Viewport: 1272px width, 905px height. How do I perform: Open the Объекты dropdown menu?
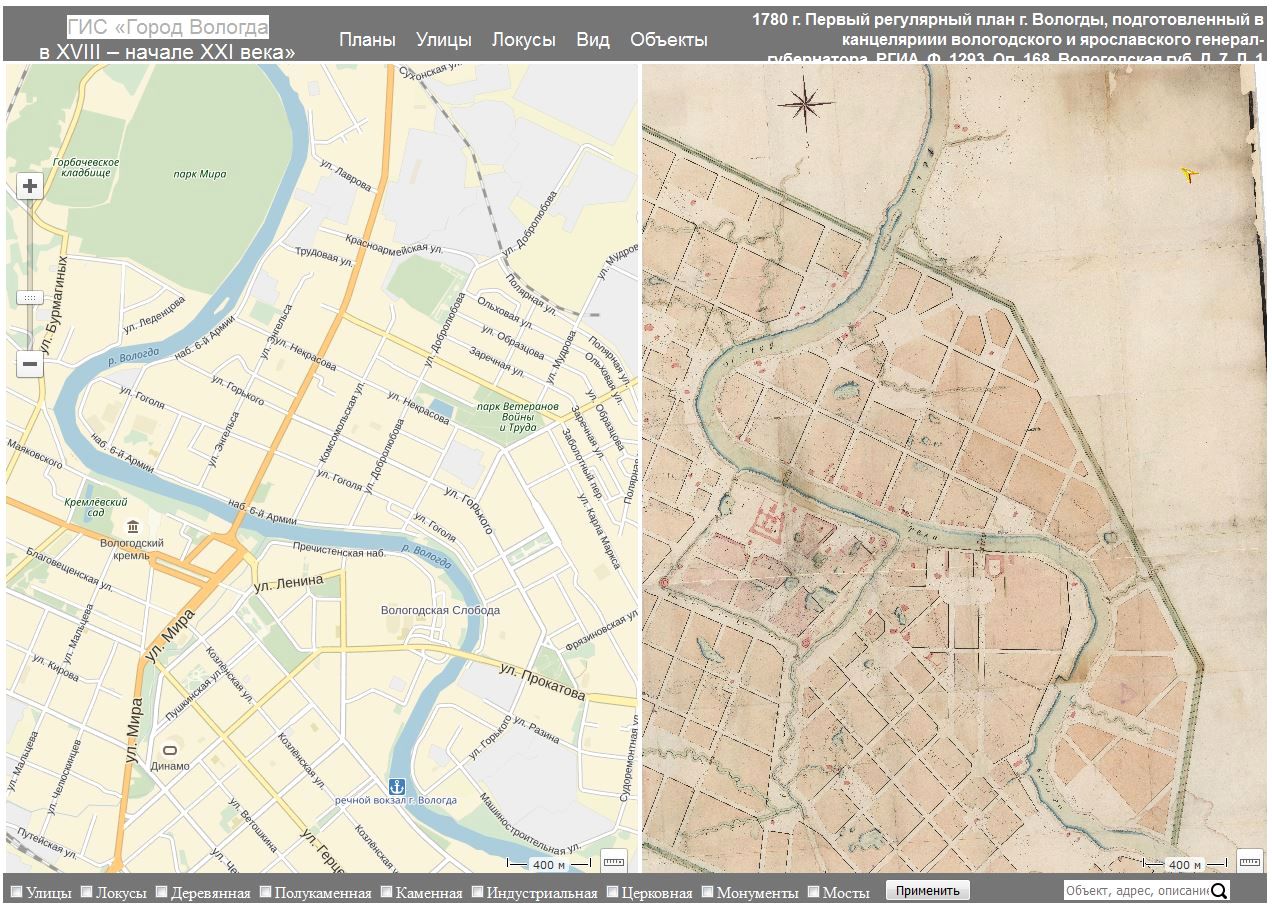click(668, 40)
